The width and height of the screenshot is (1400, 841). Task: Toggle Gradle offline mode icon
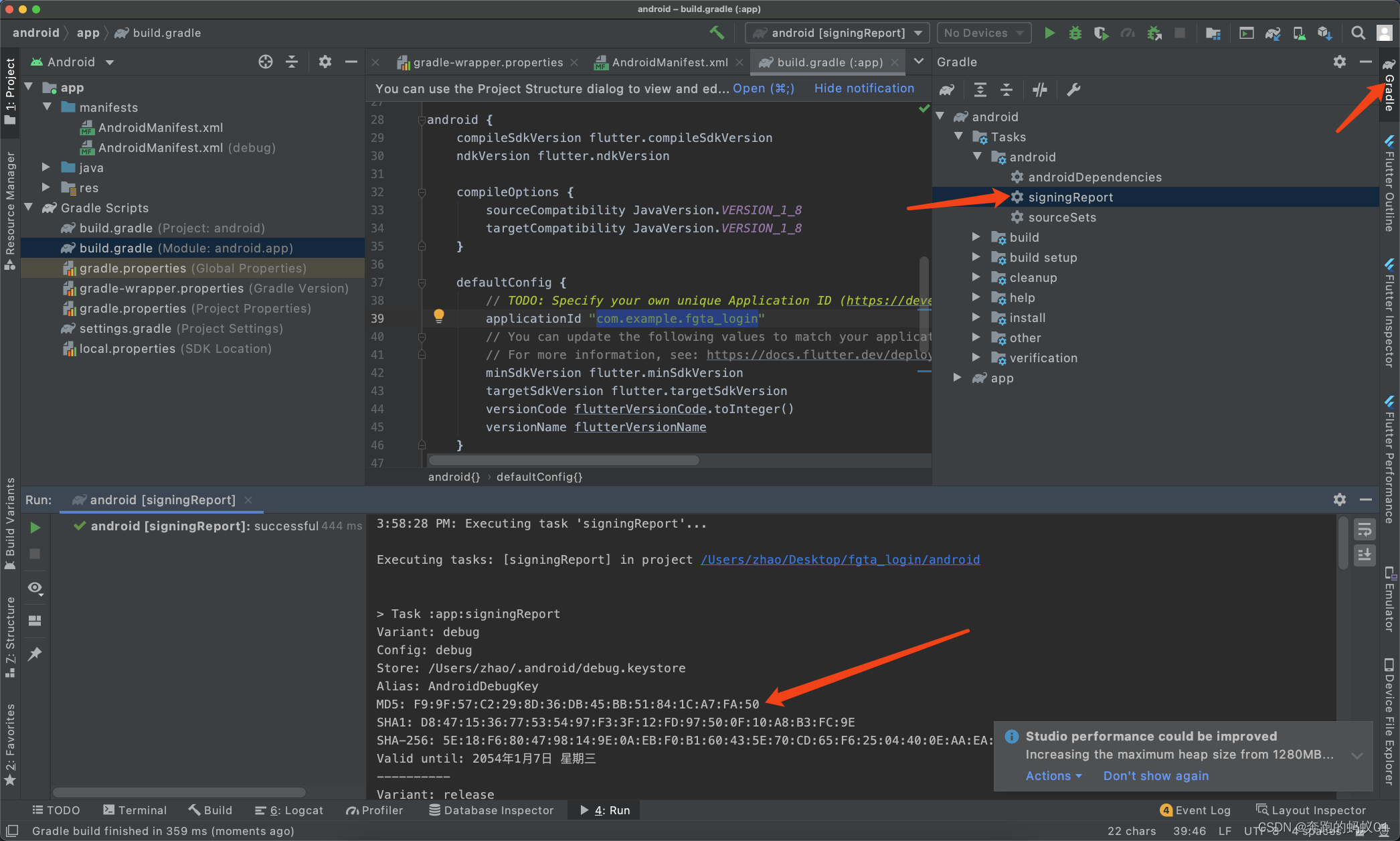pos(1039,90)
